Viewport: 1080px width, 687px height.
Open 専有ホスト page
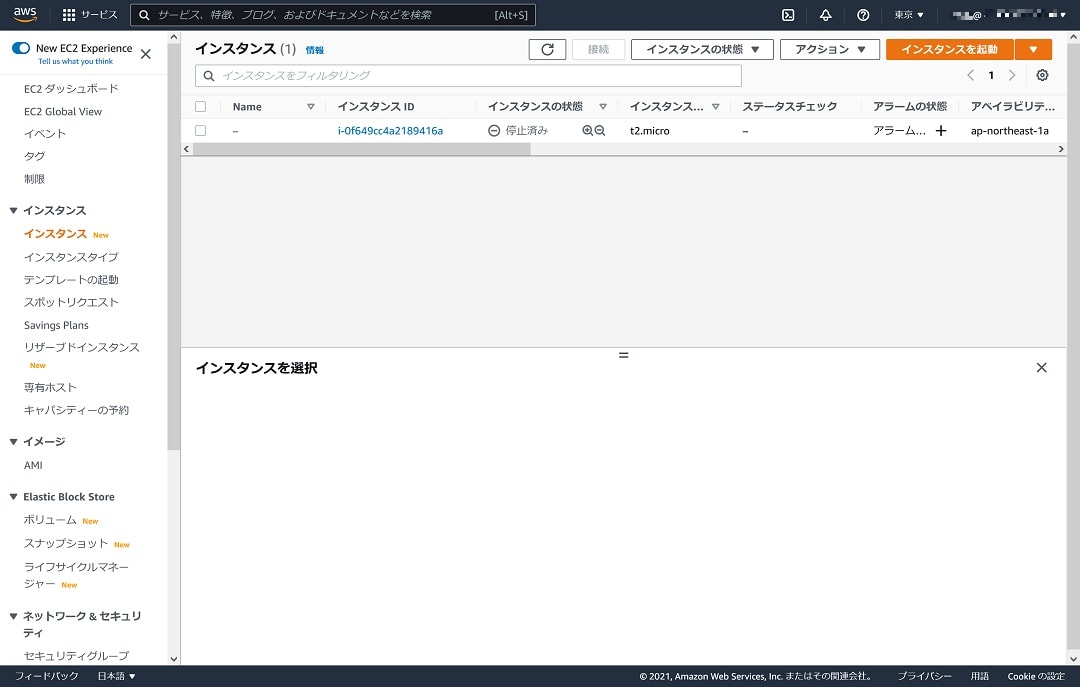[50, 387]
